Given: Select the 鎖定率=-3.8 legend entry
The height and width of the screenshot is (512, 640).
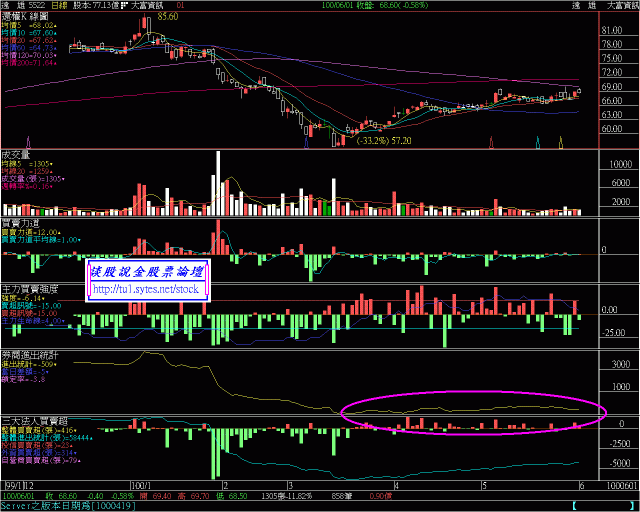Looking at the screenshot, I should pos(24,379).
